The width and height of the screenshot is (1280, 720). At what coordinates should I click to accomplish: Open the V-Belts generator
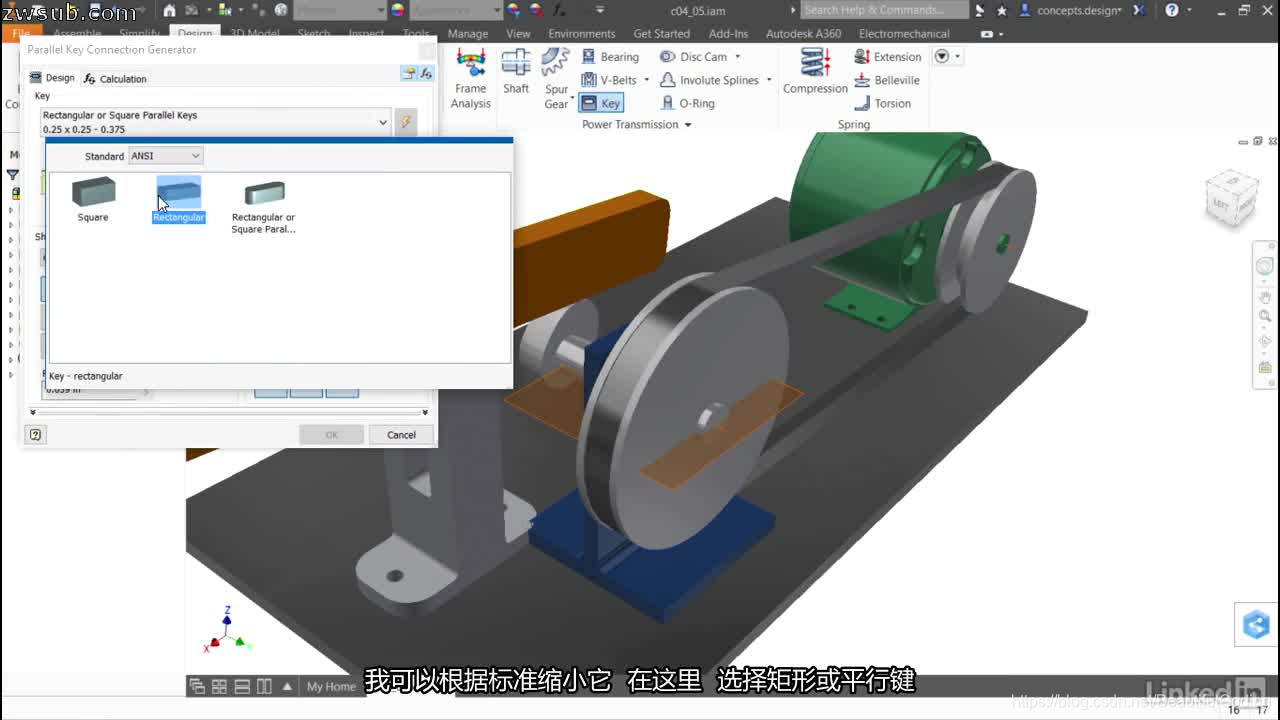pos(610,80)
